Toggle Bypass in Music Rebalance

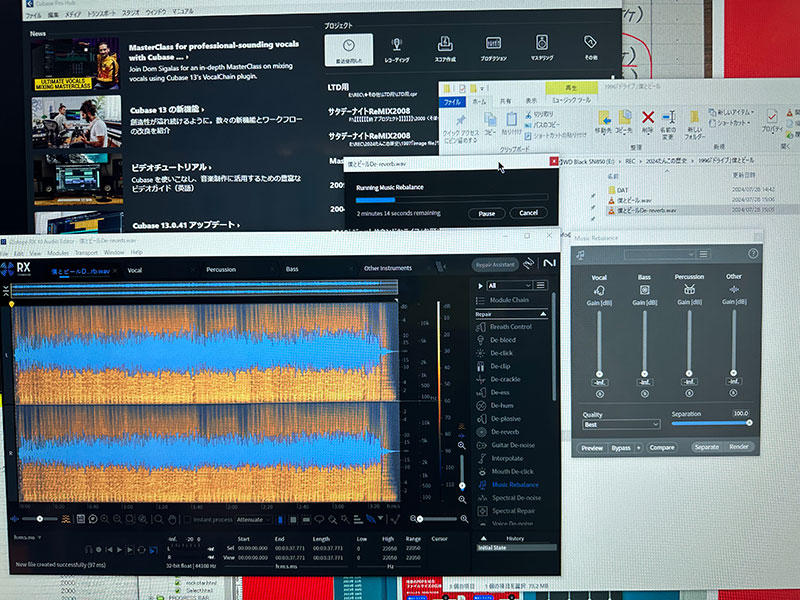coord(621,448)
